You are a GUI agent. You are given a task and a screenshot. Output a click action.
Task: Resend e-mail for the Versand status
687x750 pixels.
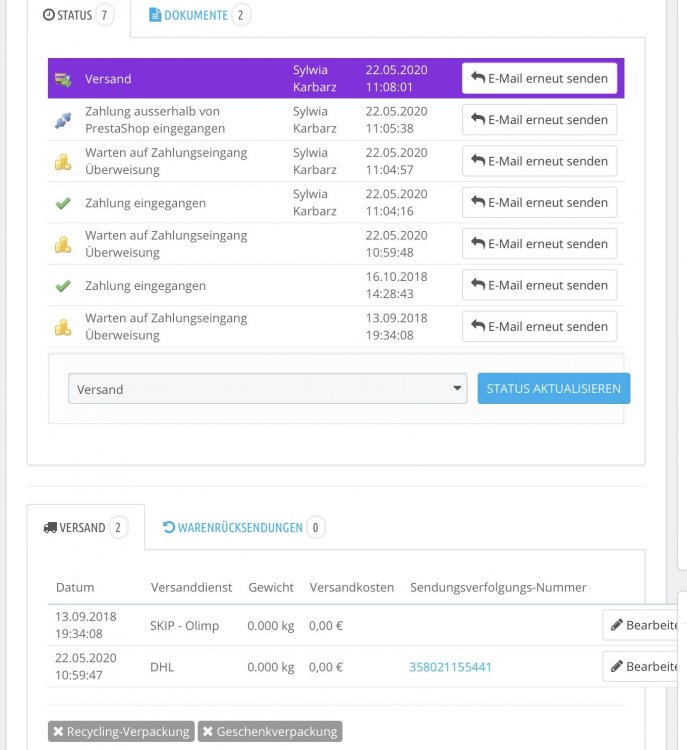tap(539, 78)
